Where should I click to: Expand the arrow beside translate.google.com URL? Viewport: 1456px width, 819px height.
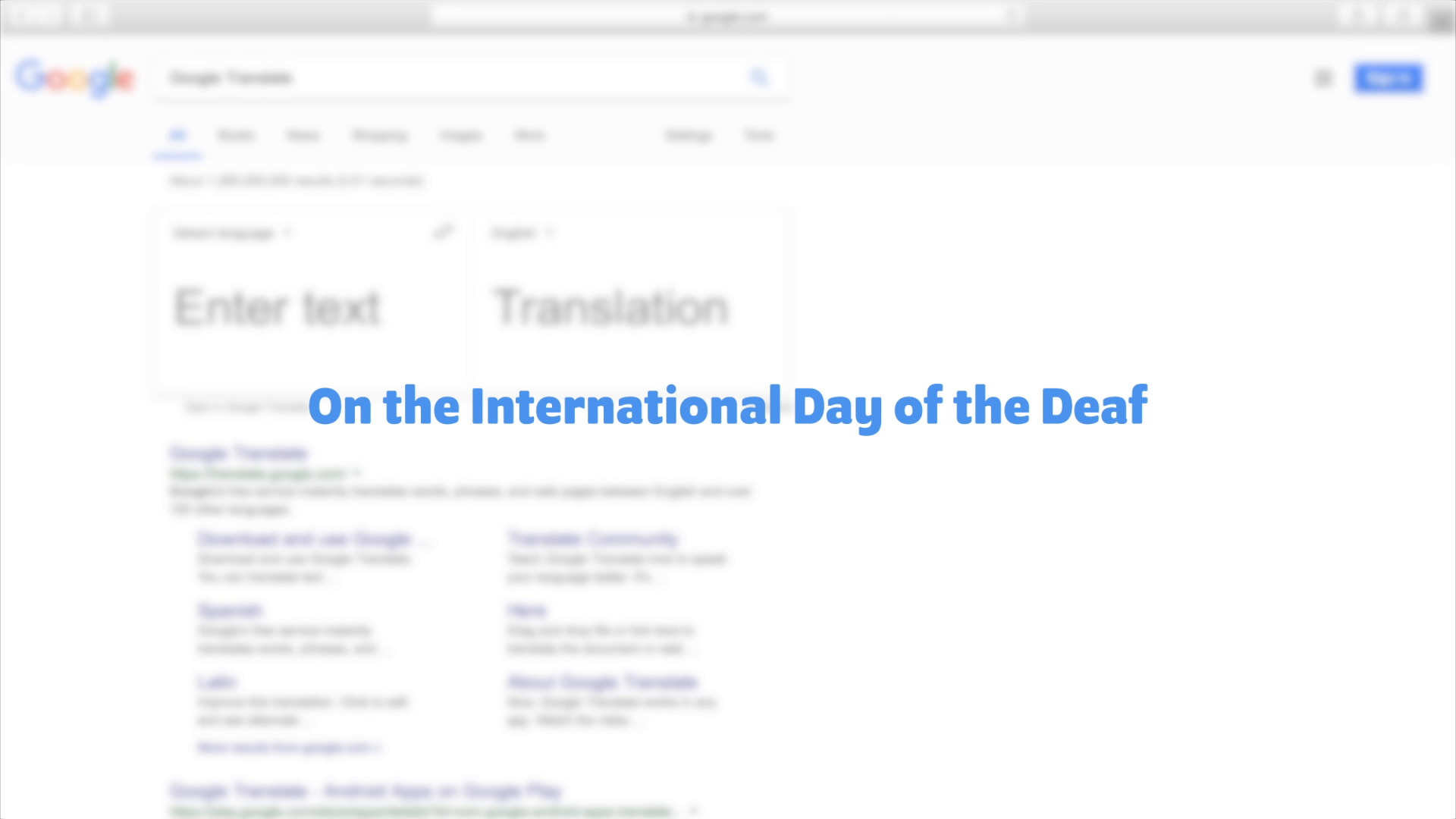[x=356, y=474]
